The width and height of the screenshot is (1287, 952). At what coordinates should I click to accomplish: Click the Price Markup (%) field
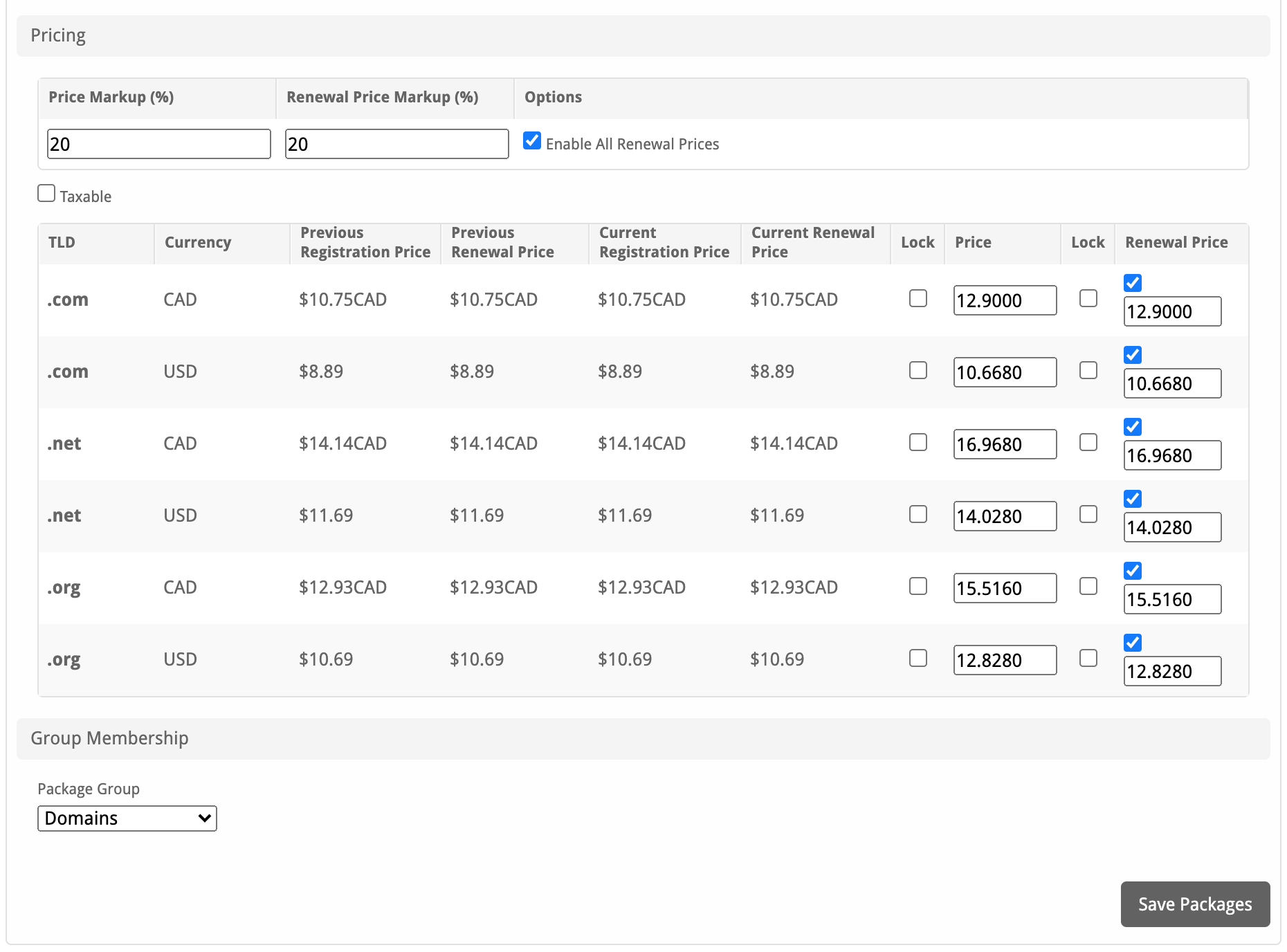pos(158,144)
